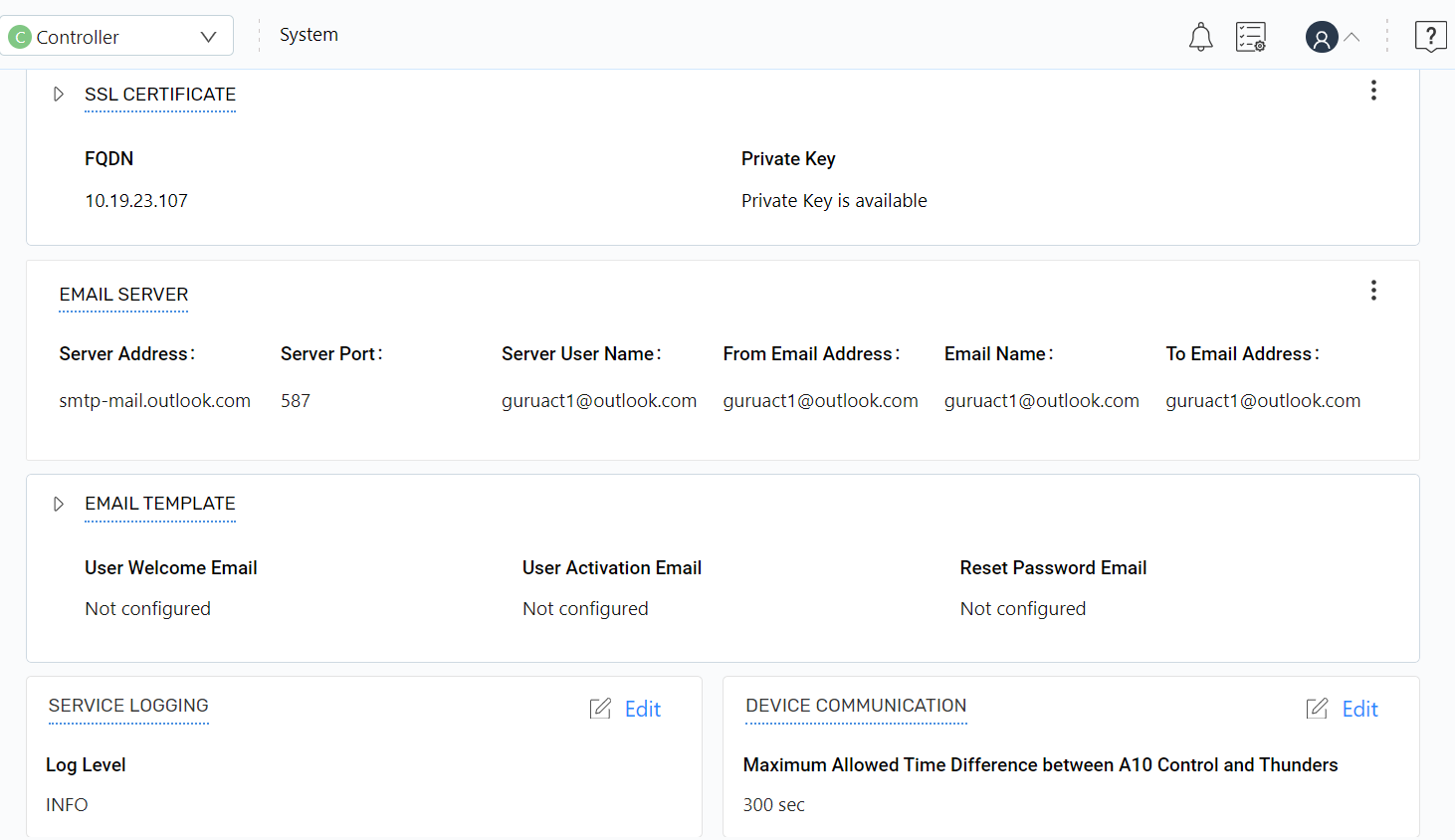Click Edit link in Device Communication

(x=1359, y=709)
